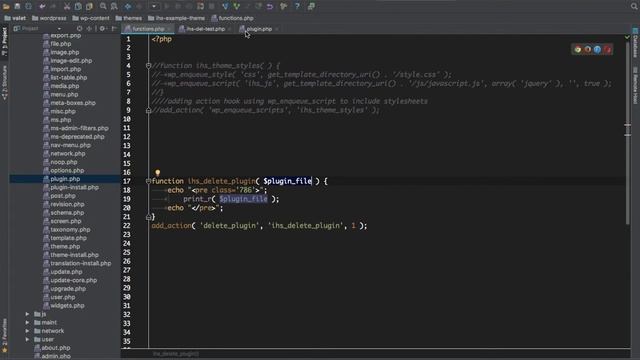Select plugin-install.php in the project tree
Viewport: 640px width, 360px height.
tap(74, 187)
